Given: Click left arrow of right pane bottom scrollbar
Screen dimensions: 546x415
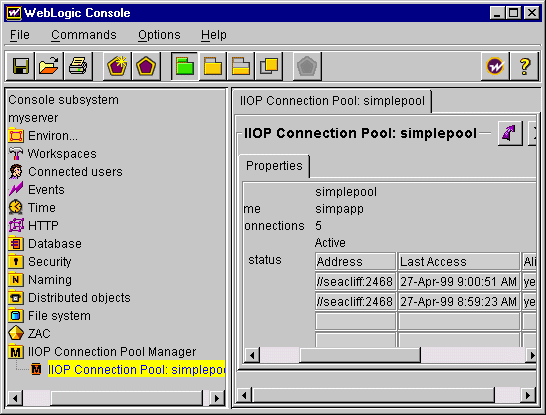Looking at the screenshot, I should pyautogui.click(x=244, y=396).
